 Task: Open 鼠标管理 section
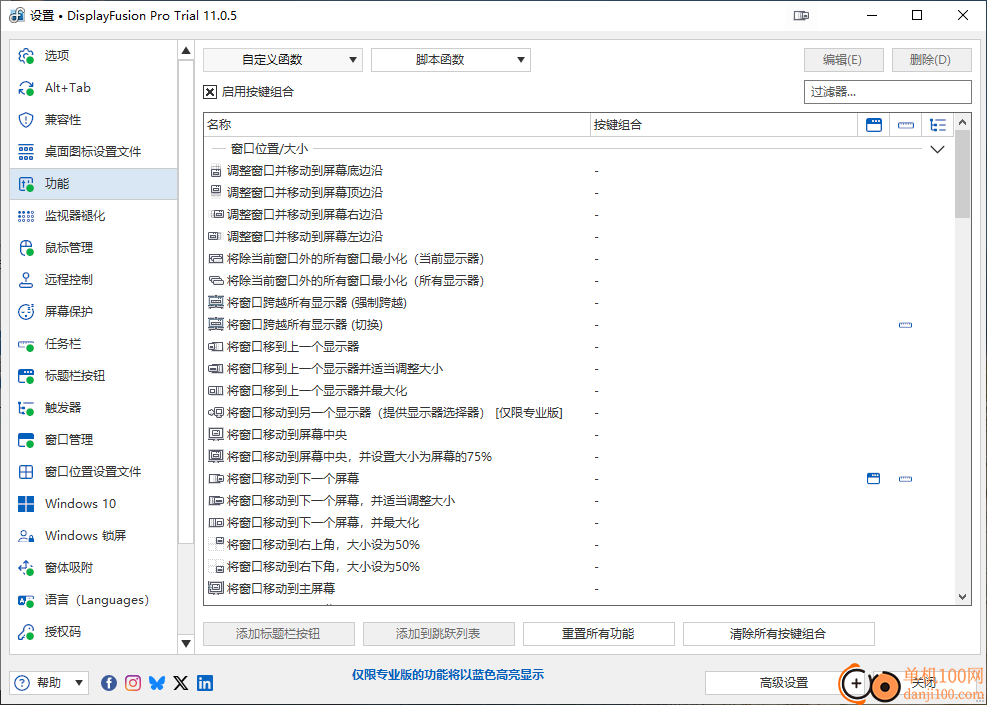pos(94,248)
